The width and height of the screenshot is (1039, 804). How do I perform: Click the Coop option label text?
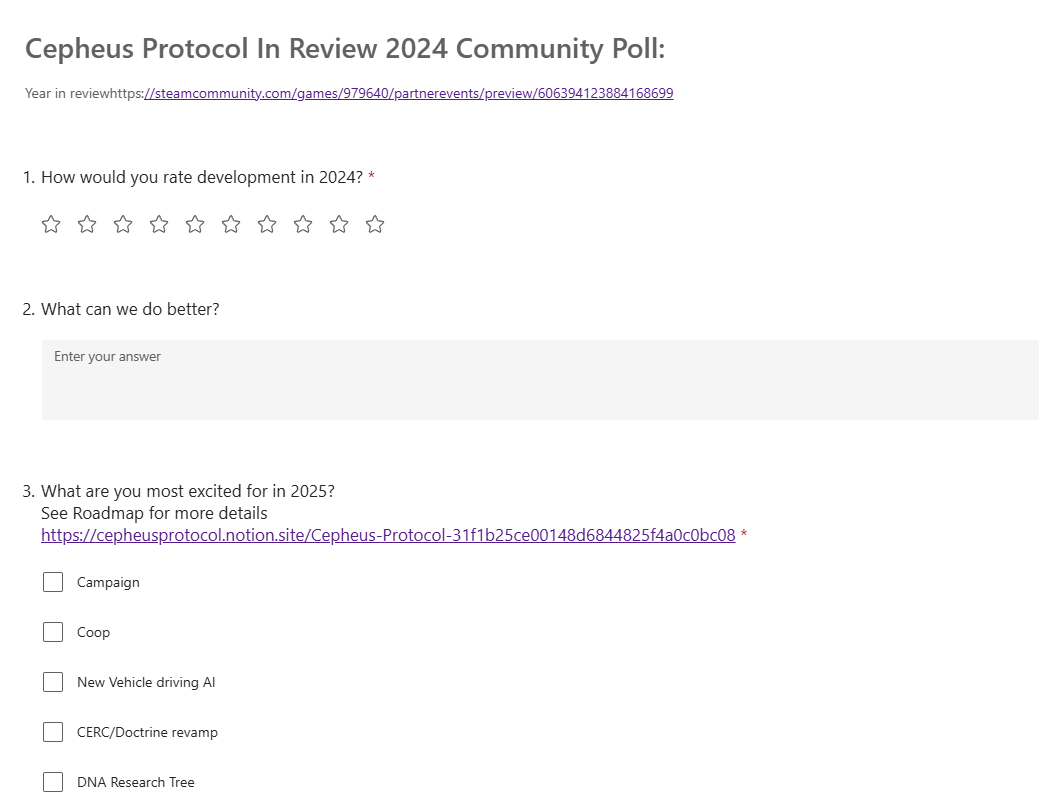(x=94, y=632)
